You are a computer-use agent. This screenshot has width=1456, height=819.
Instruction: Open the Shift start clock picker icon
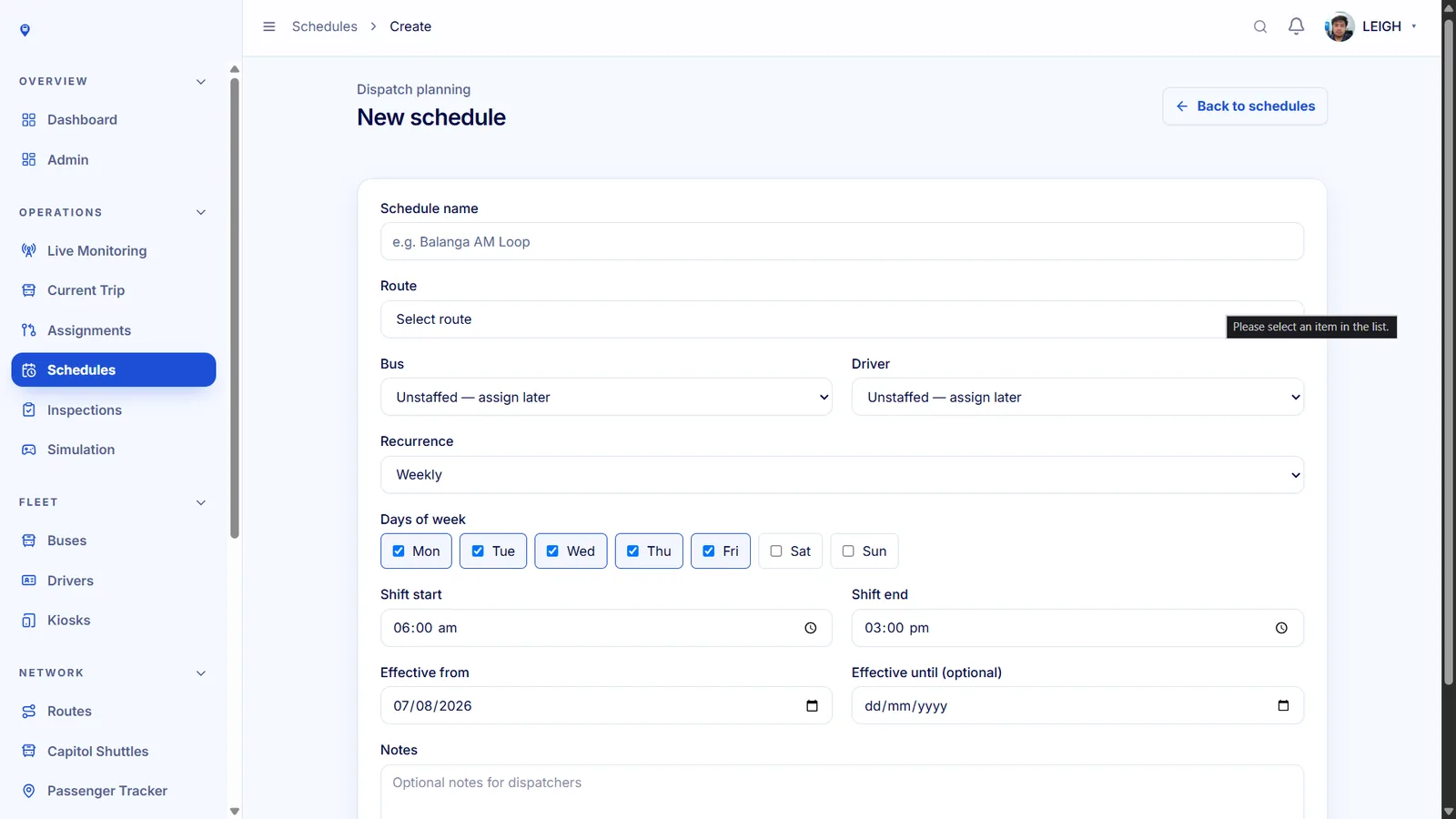coord(811,628)
